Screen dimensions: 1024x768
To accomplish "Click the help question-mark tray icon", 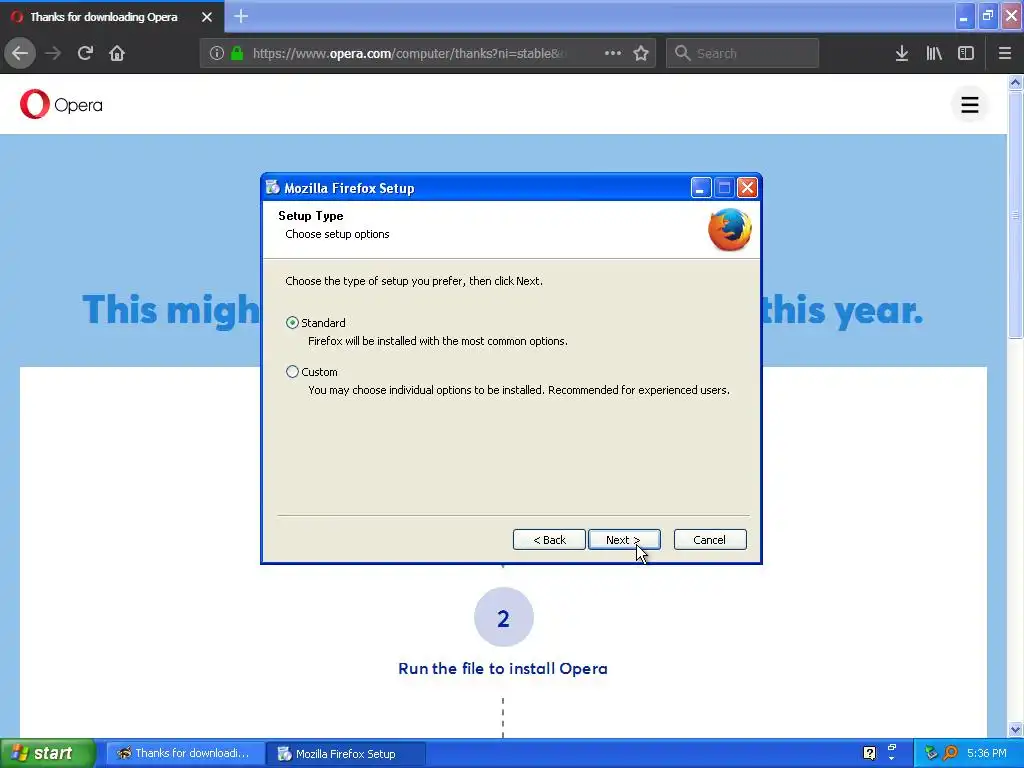I will coord(869,753).
